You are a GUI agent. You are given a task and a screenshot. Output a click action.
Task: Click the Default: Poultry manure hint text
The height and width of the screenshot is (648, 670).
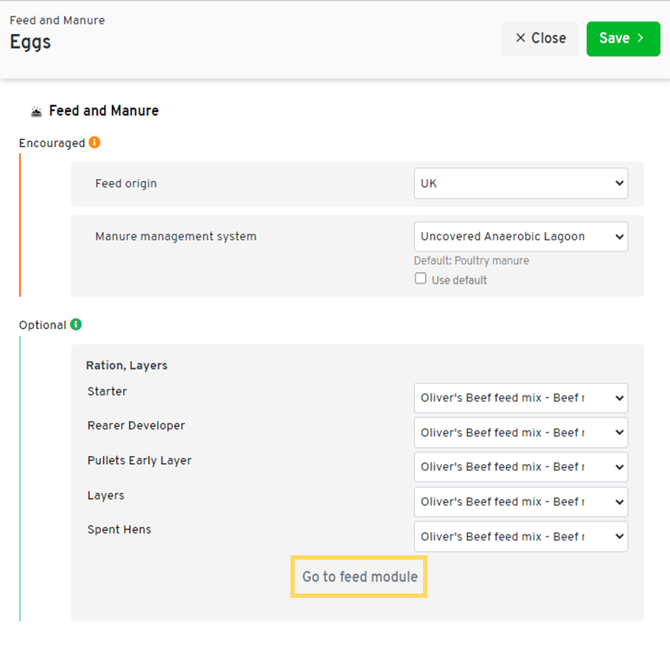[x=471, y=261]
